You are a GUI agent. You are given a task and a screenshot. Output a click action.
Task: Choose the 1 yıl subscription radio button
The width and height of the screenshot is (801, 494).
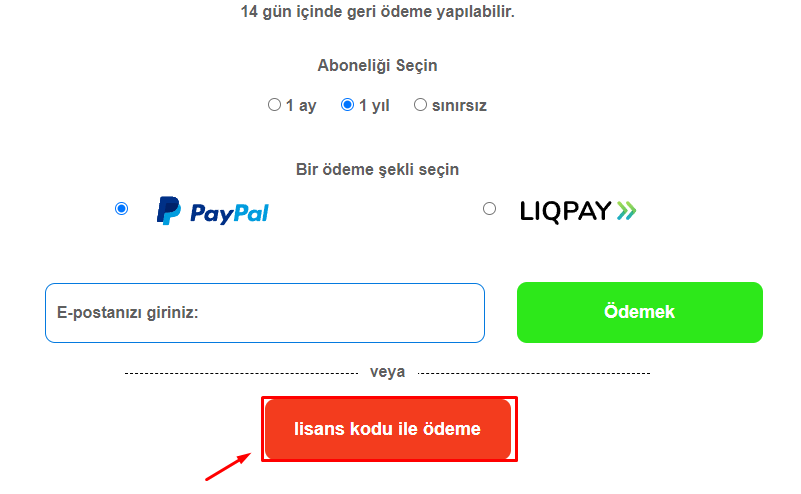[x=347, y=105]
